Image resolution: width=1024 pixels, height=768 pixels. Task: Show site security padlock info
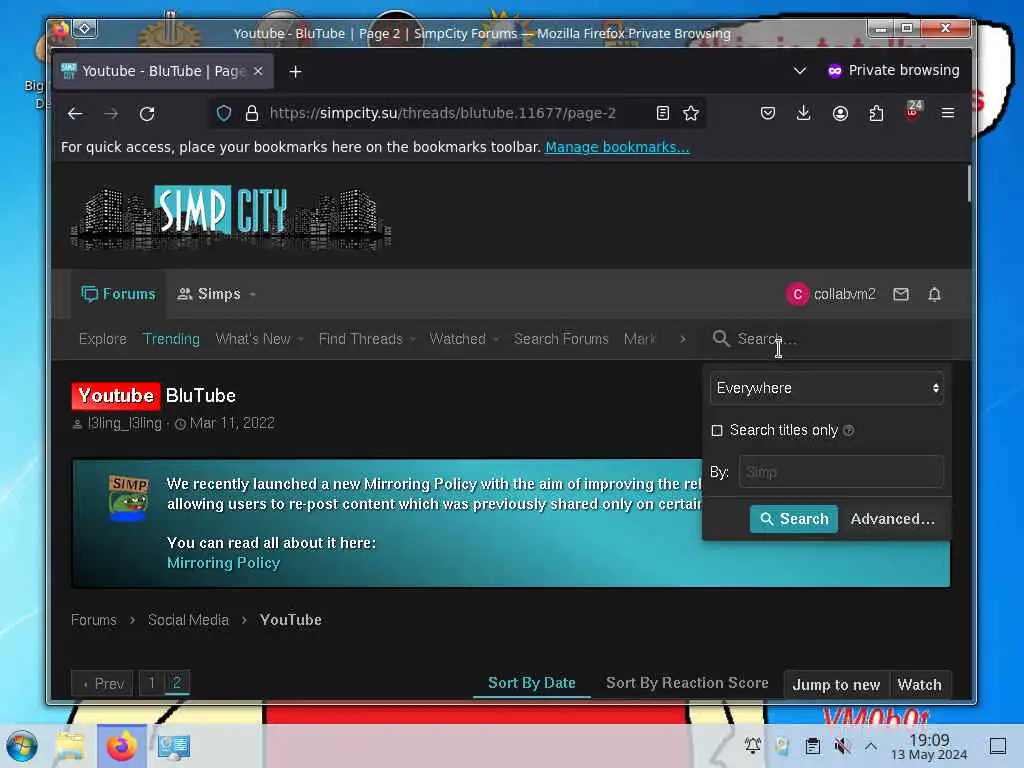pyautogui.click(x=251, y=114)
